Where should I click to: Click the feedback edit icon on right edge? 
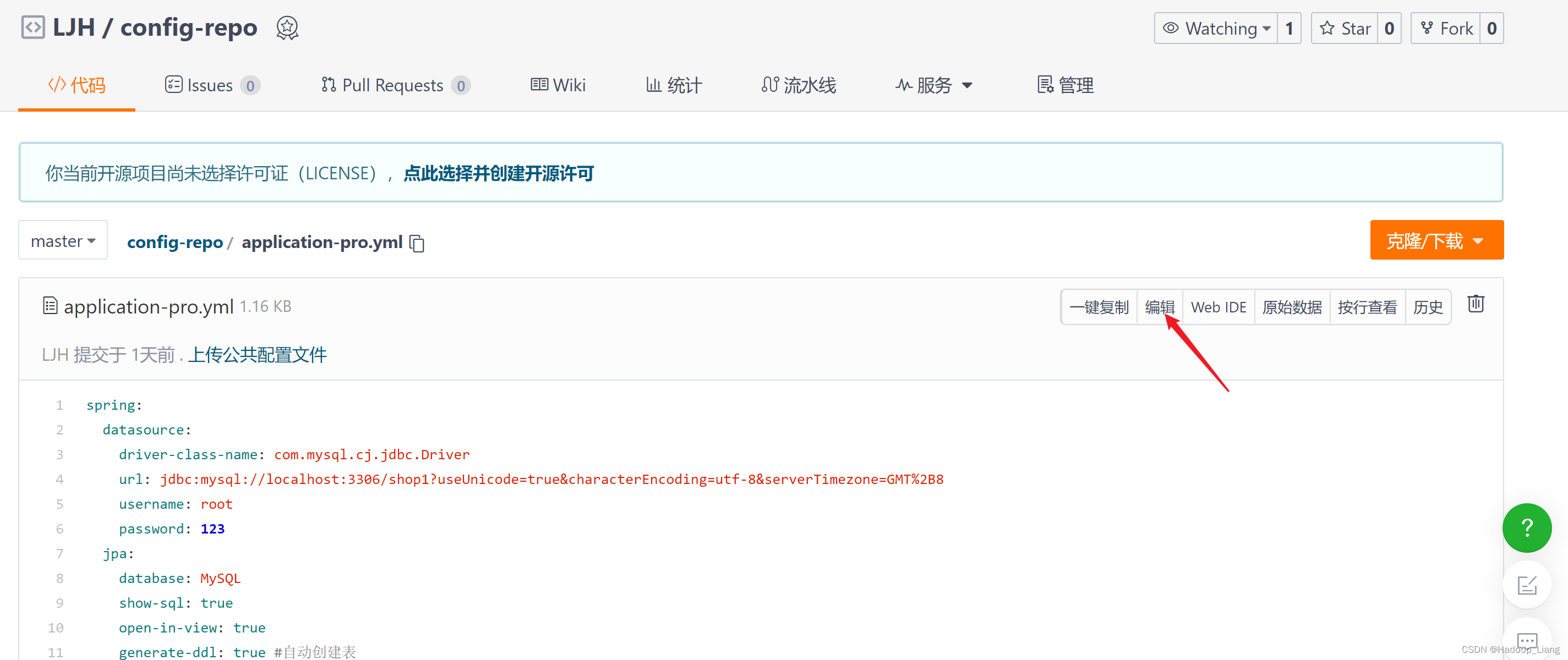pyautogui.click(x=1528, y=585)
